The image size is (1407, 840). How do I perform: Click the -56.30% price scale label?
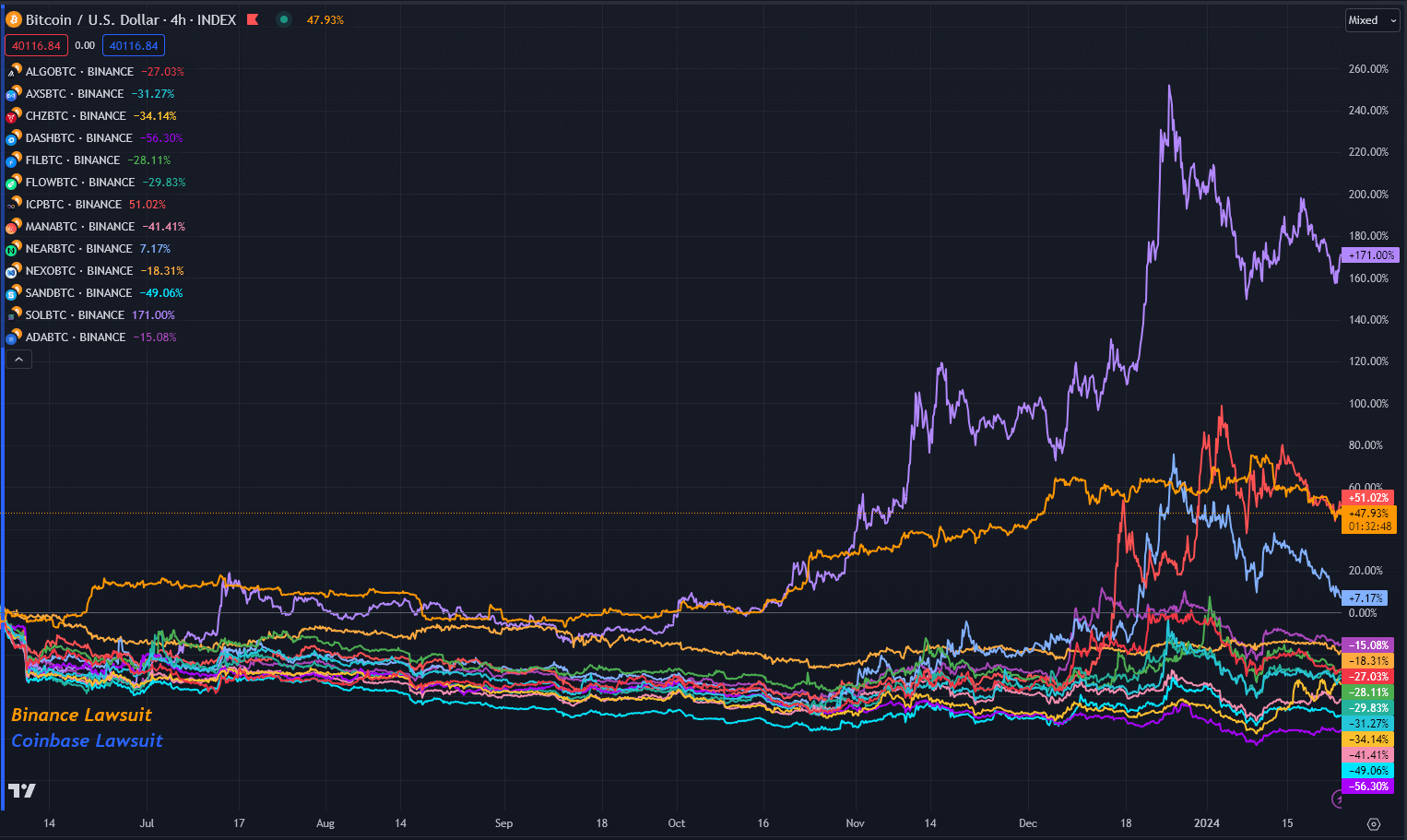(x=1368, y=787)
